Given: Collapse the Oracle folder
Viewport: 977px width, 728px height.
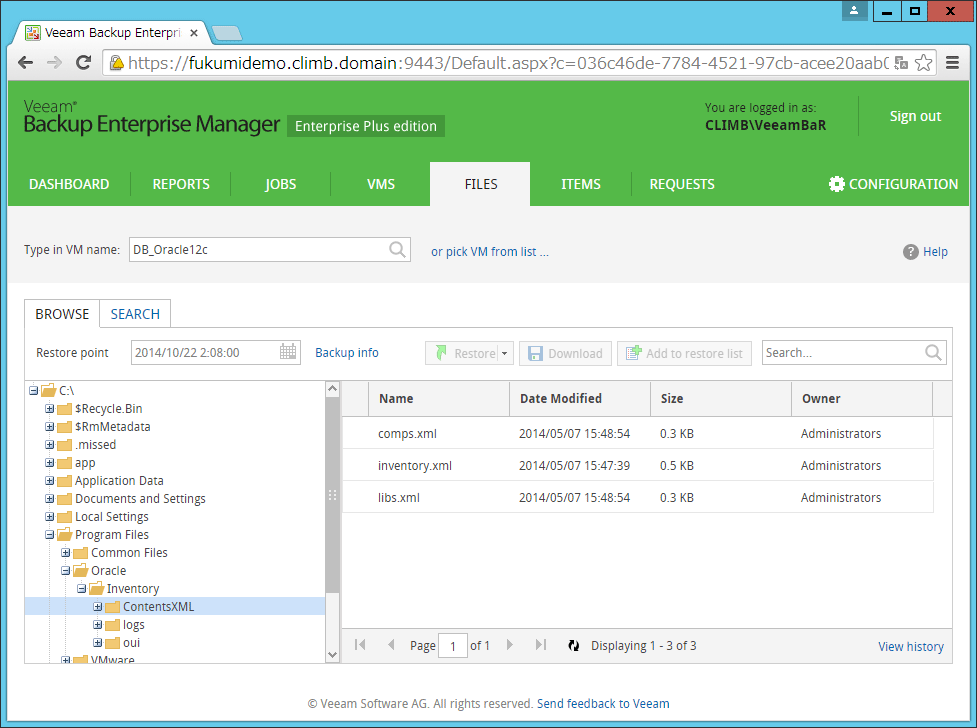Looking at the screenshot, I should point(65,571).
